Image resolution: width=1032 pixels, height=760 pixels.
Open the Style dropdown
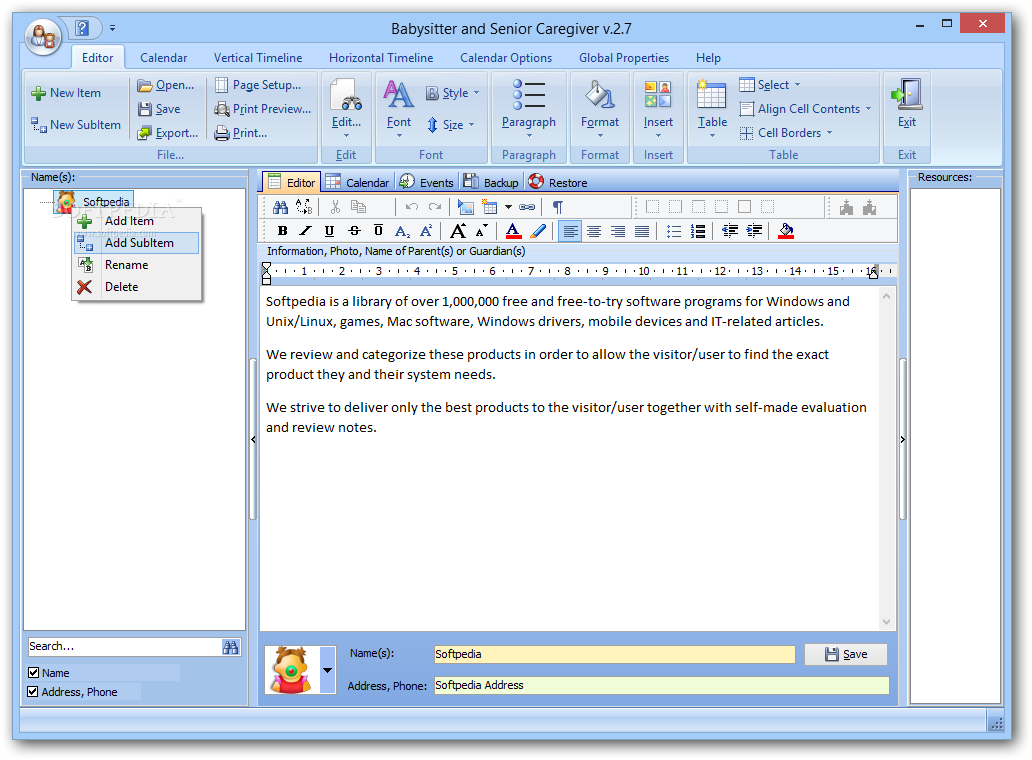click(x=453, y=93)
